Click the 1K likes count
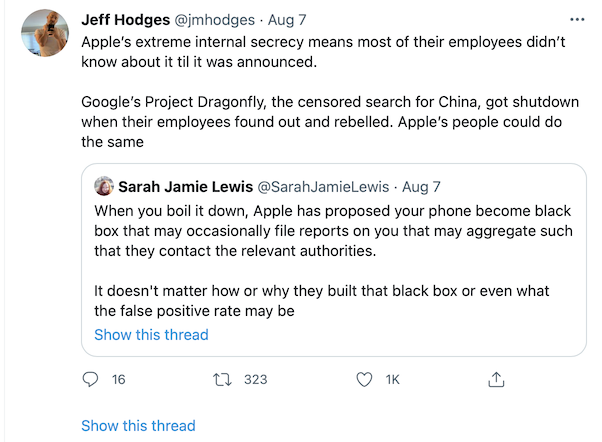Viewport: 602px width, 442px height. tap(392, 380)
